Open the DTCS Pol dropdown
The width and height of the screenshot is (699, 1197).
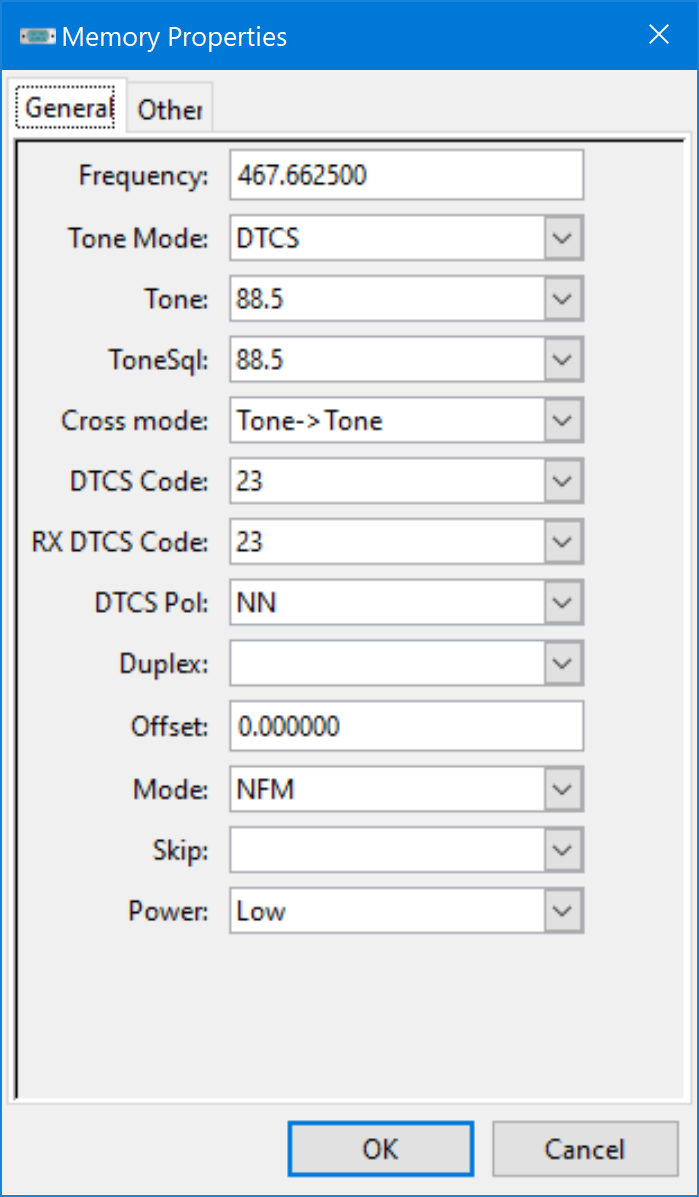point(564,603)
